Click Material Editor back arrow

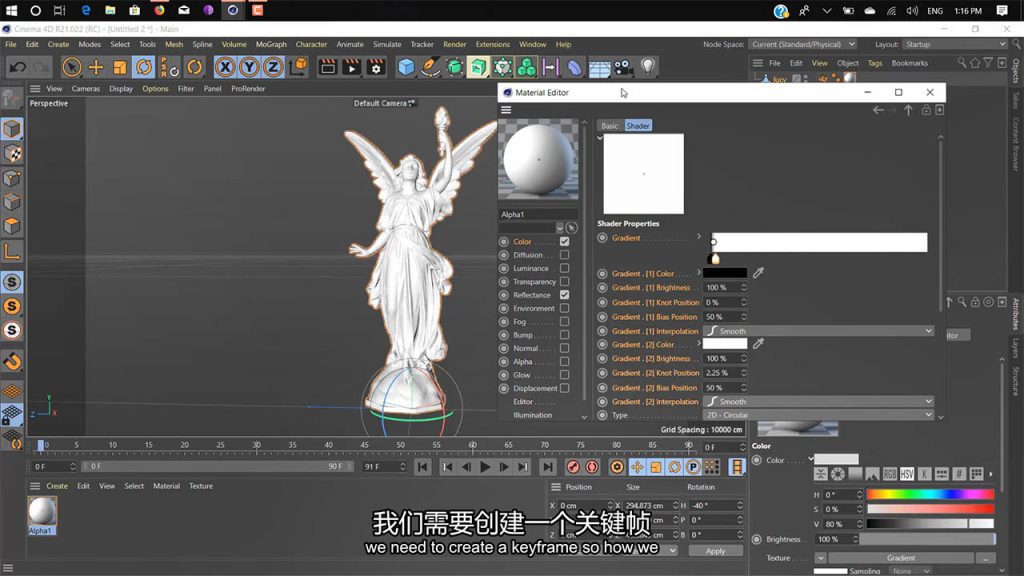point(878,110)
